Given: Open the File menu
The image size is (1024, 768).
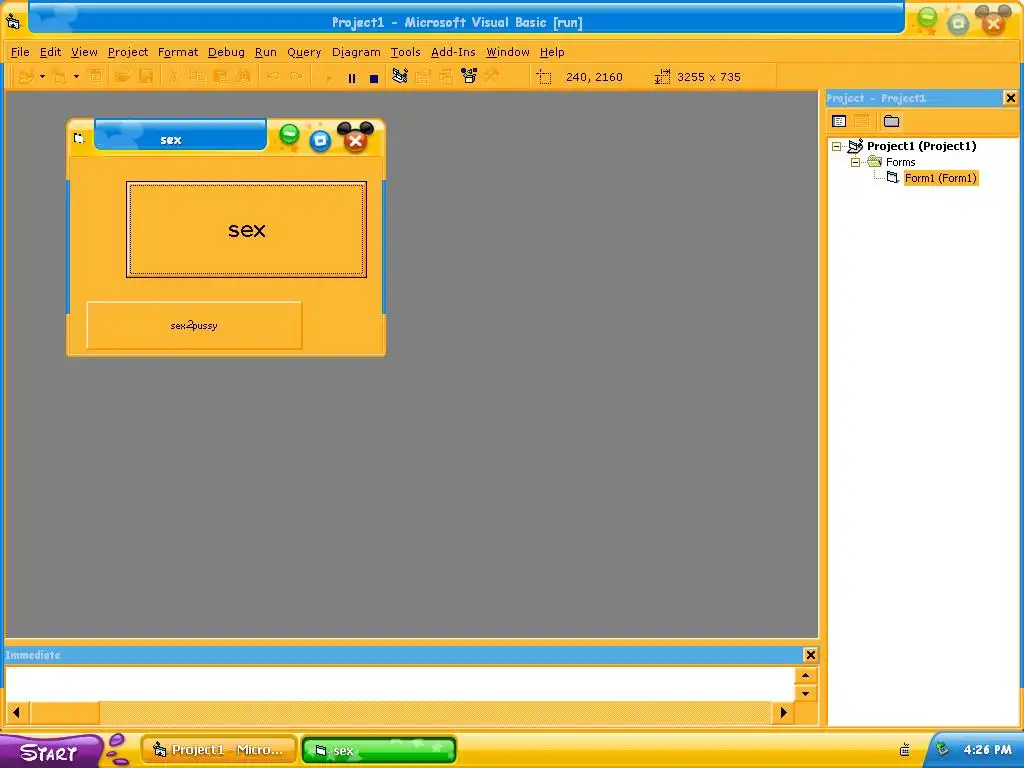Looking at the screenshot, I should pyautogui.click(x=20, y=52).
